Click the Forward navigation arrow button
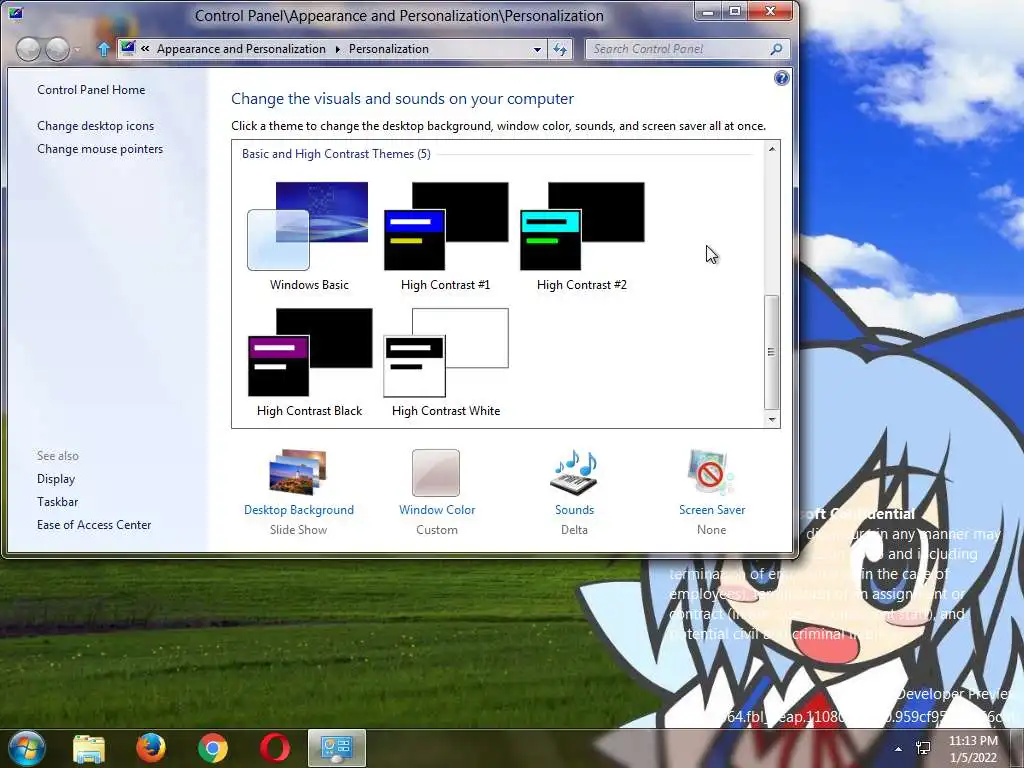 tap(57, 49)
